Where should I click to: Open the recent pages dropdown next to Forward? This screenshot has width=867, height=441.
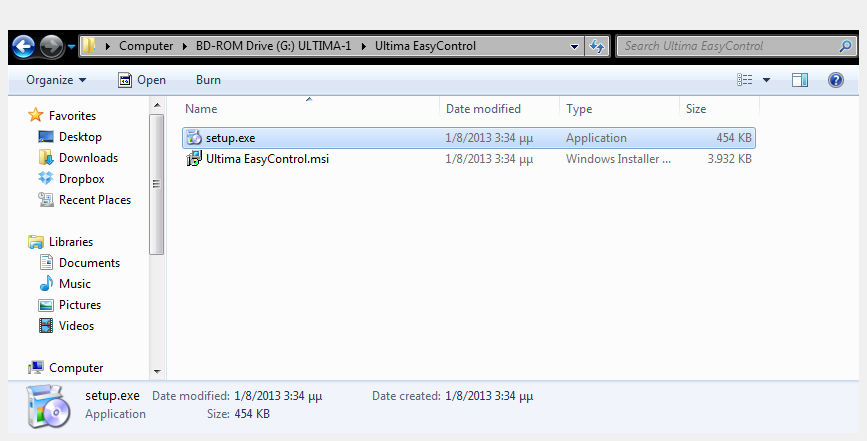click(x=71, y=47)
